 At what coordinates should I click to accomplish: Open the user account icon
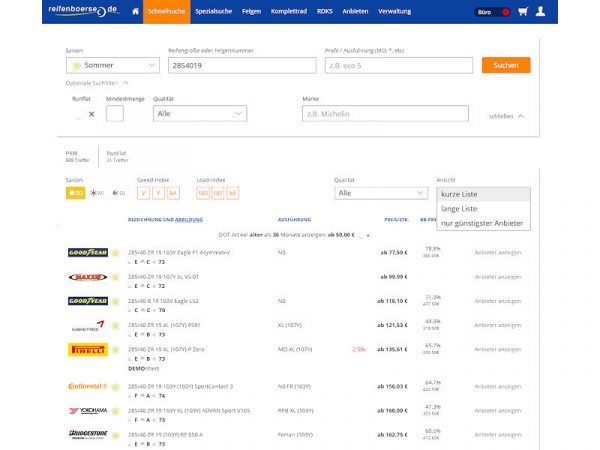coord(540,11)
